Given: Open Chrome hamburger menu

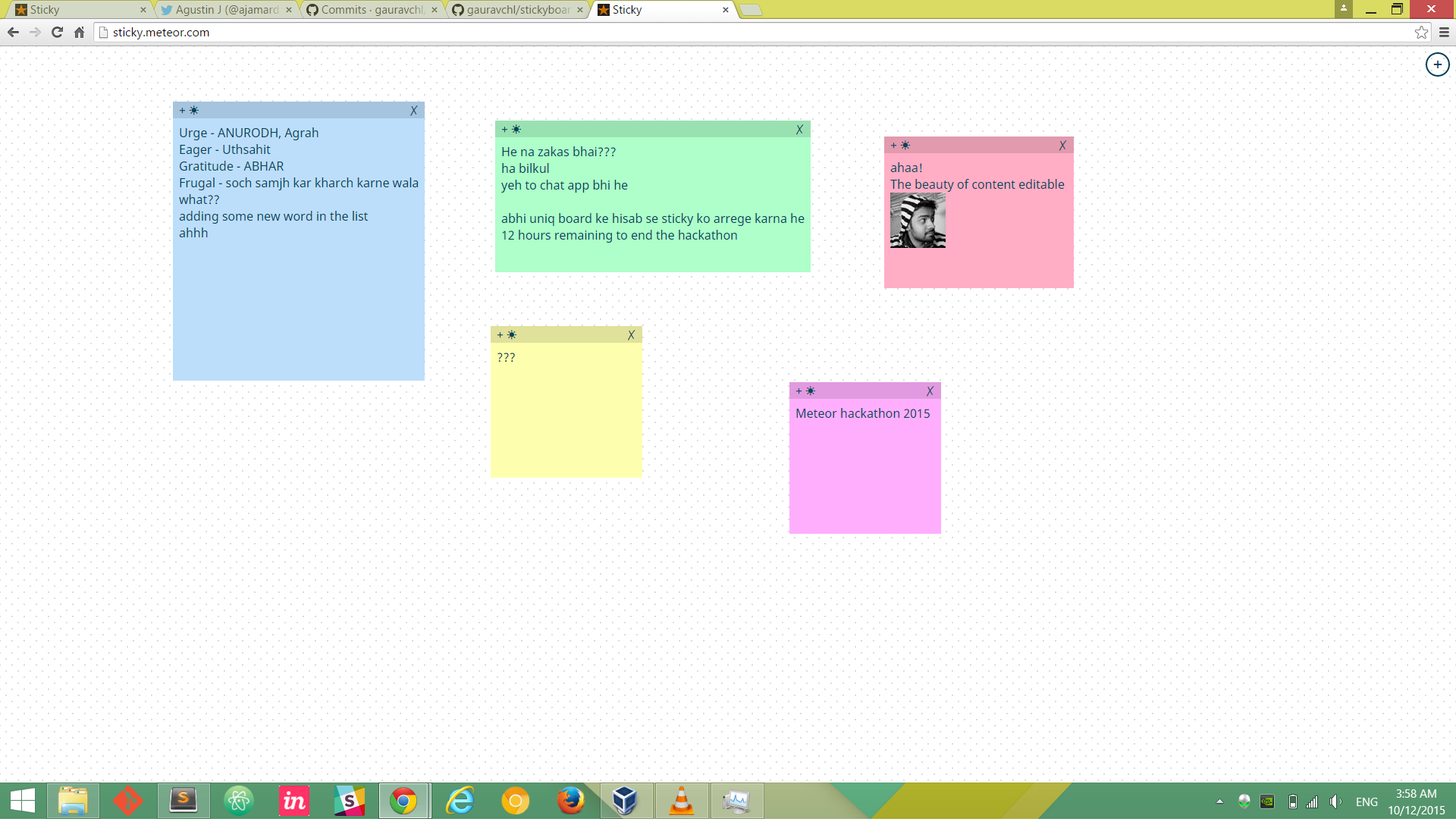Looking at the screenshot, I should click(1444, 33).
